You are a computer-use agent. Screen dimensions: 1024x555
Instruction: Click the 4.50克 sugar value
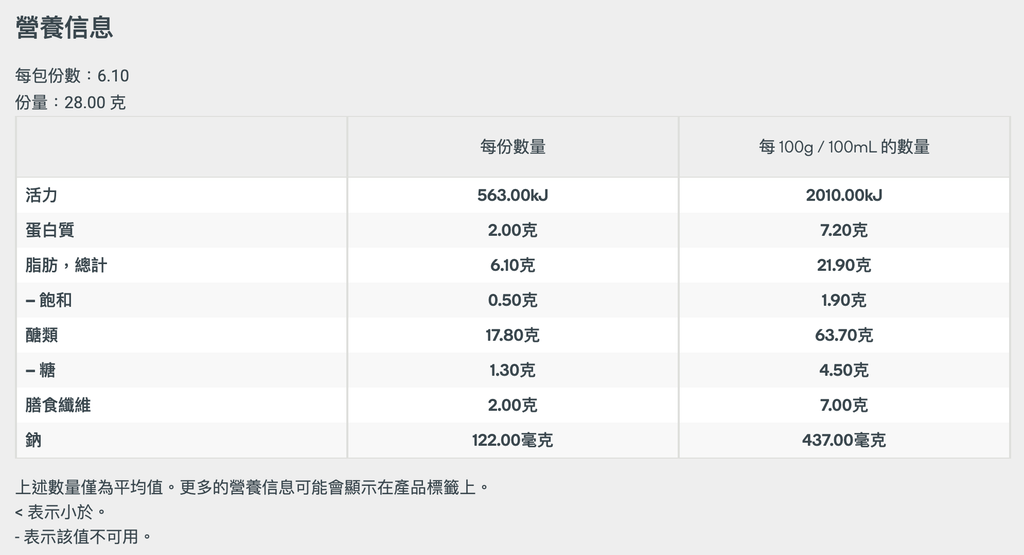pyautogui.click(x=844, y=370)
